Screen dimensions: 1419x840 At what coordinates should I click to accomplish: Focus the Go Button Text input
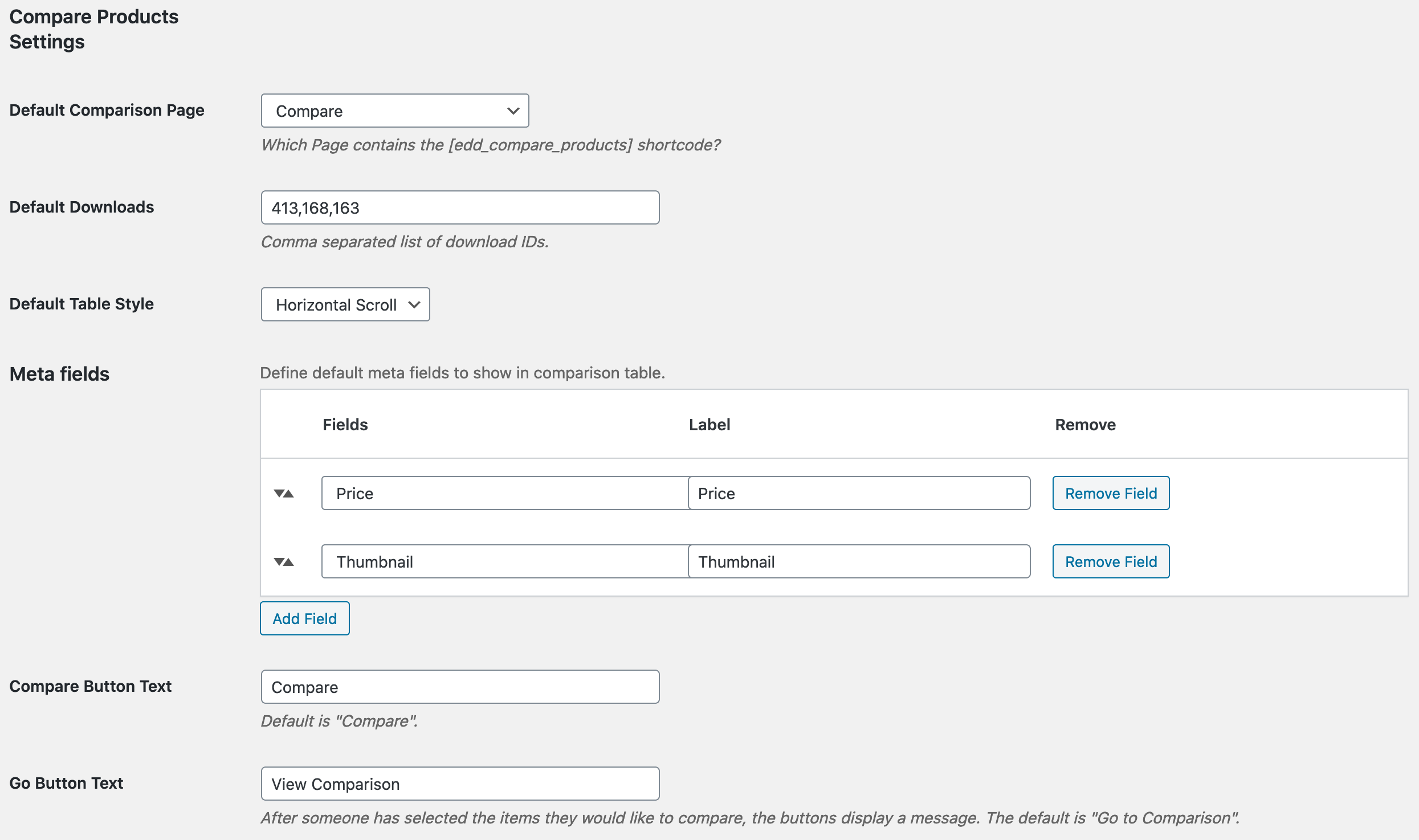(460, 784)
